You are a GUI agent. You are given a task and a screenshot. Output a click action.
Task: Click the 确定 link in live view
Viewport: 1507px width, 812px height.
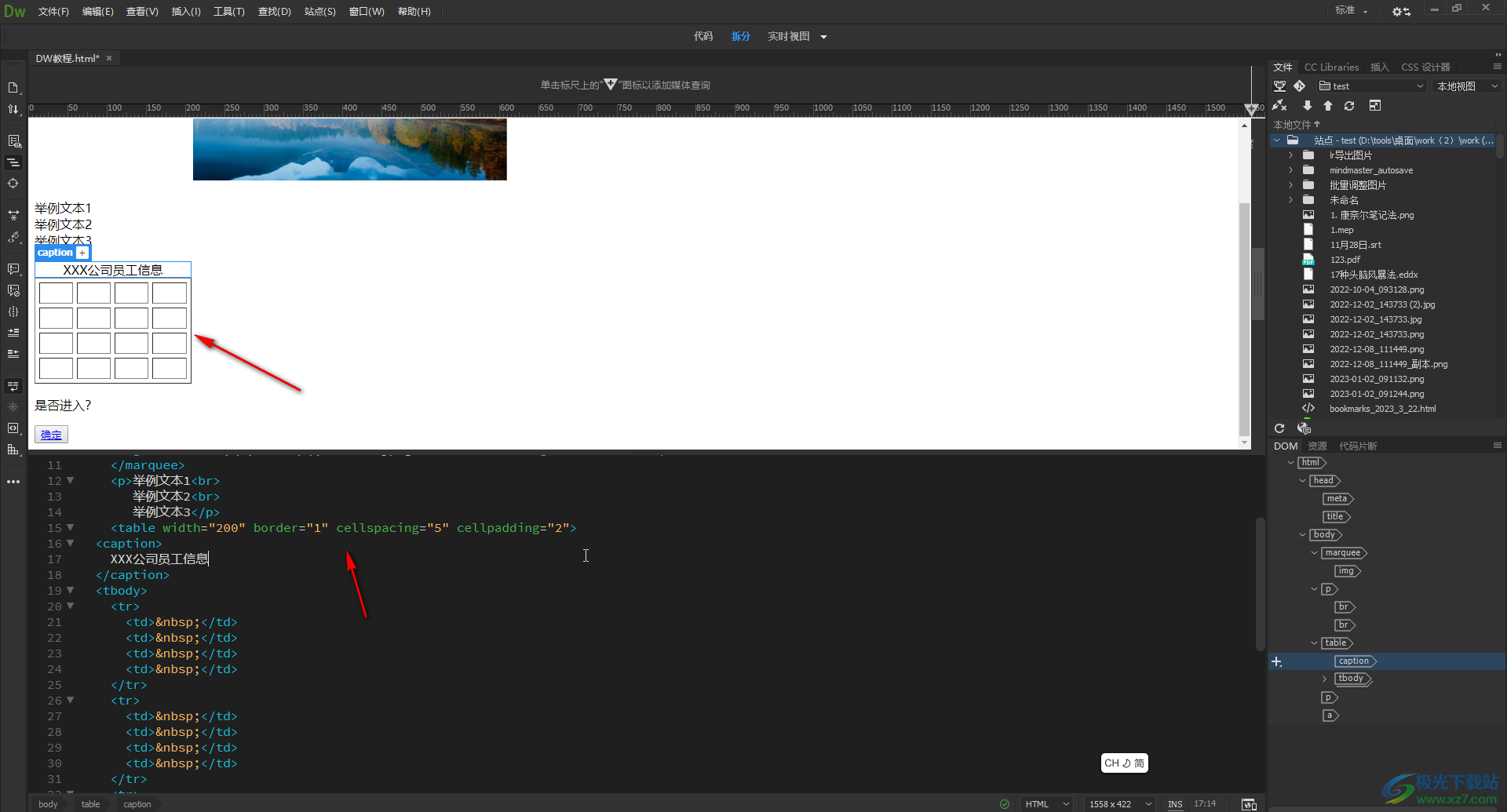click(x=51, y=435)
